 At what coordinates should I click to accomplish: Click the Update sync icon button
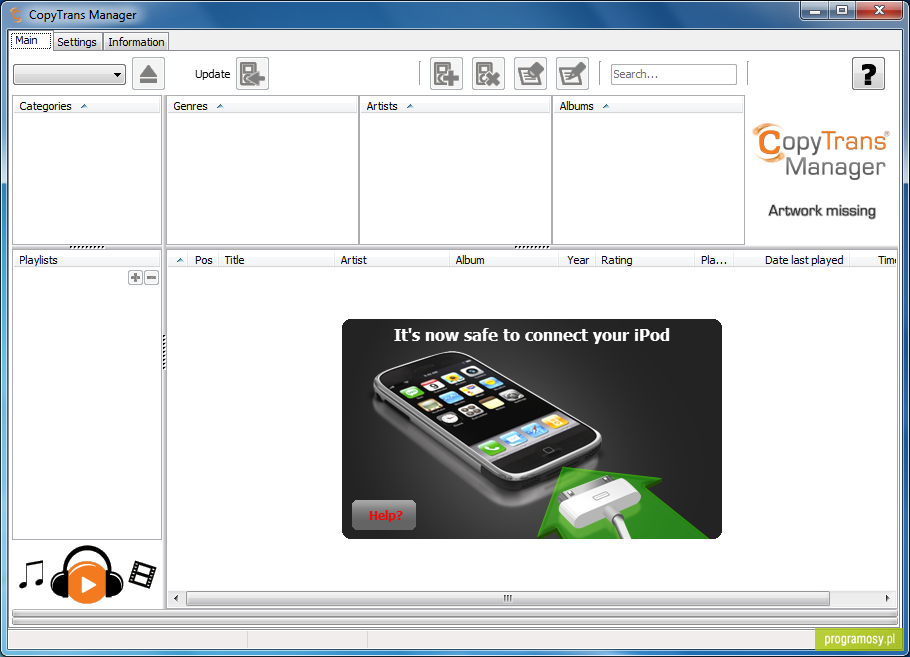(252, 74)
